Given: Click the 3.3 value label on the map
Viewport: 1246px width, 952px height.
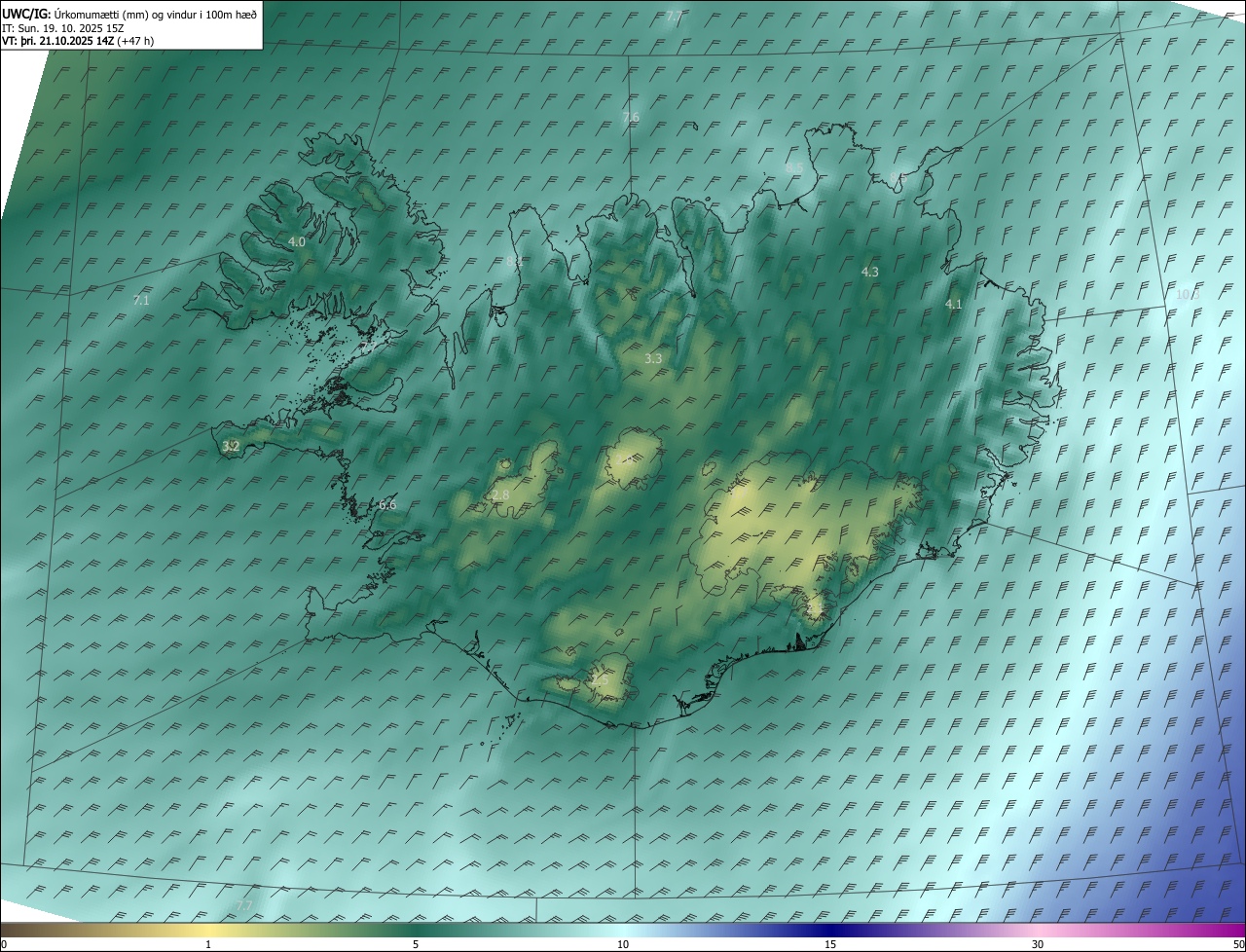Looking at the screenshot, I should pos(653,359).
